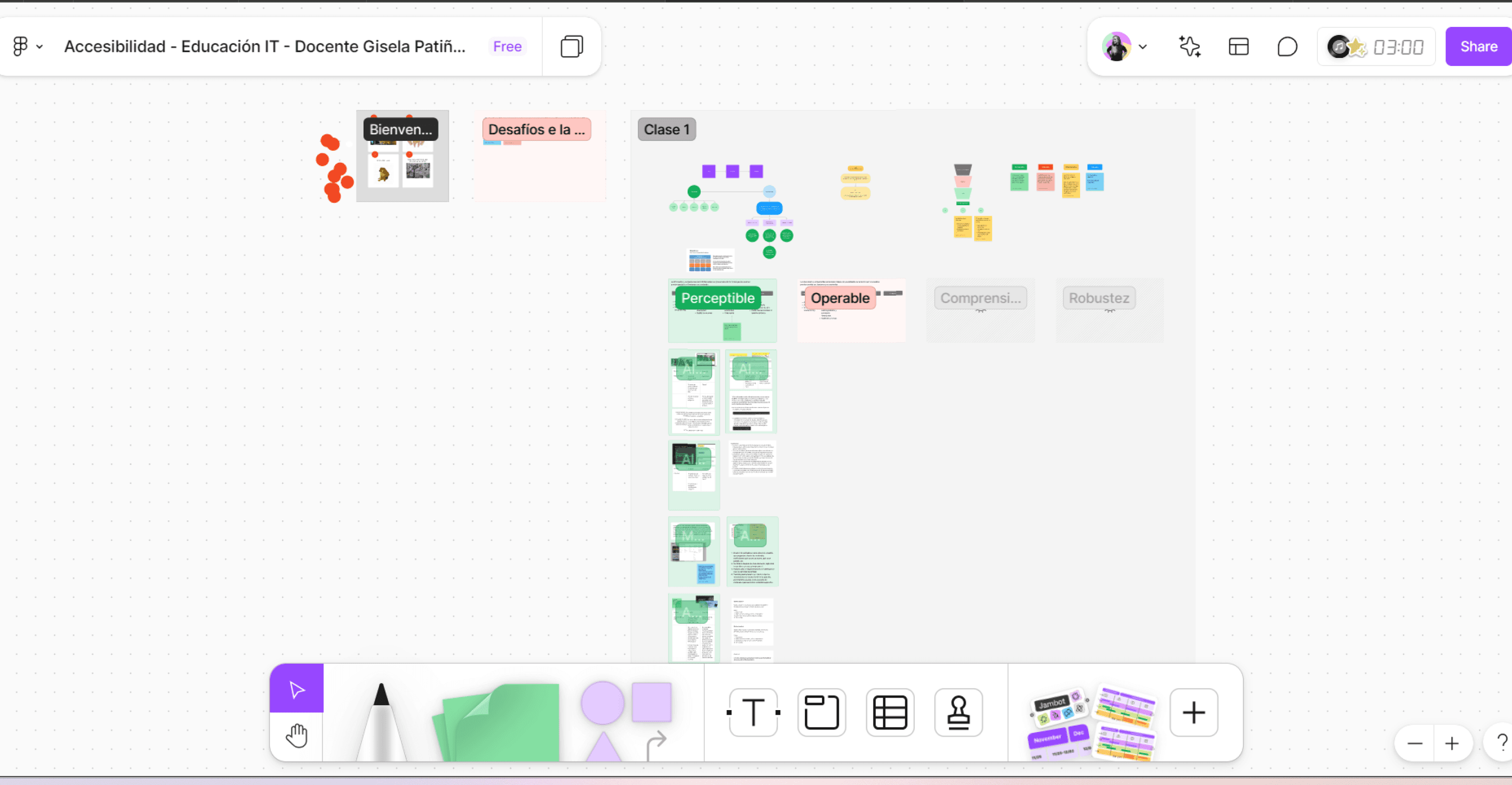This screenshot has height=785, width=1512.
Task: Open the Stamp tool
Action: [958, 712]
